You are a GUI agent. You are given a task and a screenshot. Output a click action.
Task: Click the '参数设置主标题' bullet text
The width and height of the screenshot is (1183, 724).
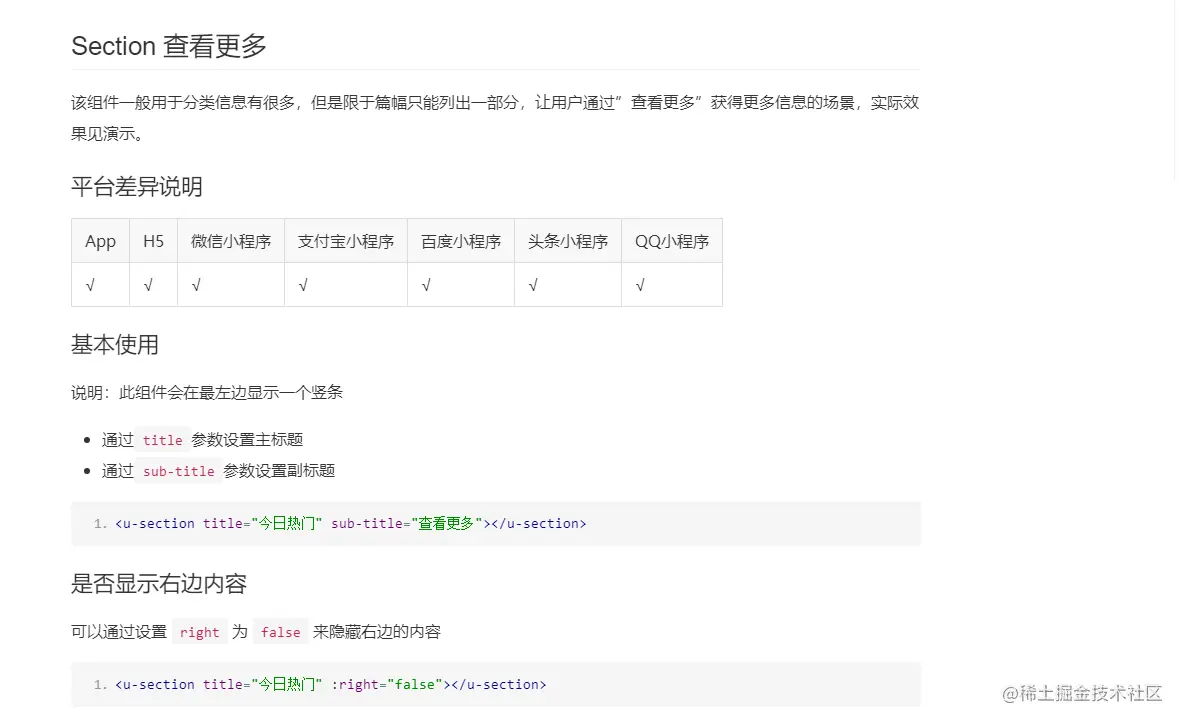click(247, 440)
